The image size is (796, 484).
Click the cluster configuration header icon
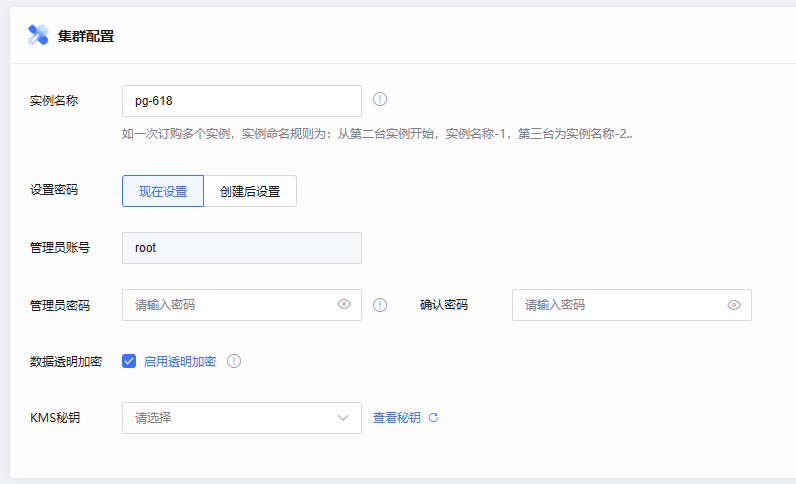pyautogui.click(x=38, y=35)
